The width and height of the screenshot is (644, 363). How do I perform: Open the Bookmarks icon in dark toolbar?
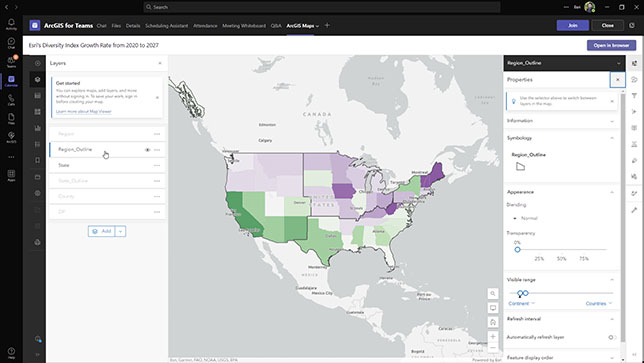point(37,160)
